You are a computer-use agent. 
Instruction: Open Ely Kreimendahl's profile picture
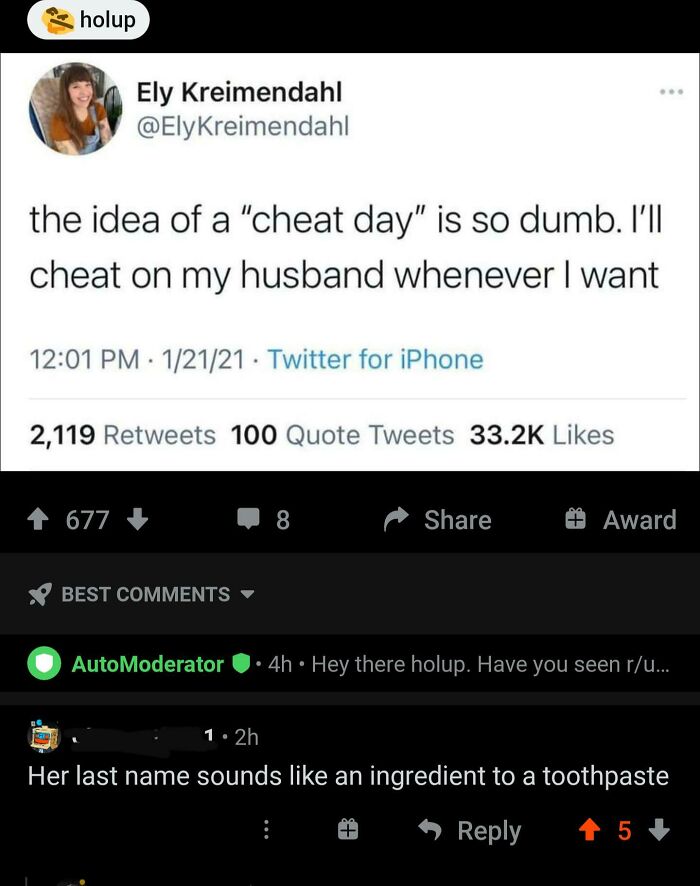point(75,110)
